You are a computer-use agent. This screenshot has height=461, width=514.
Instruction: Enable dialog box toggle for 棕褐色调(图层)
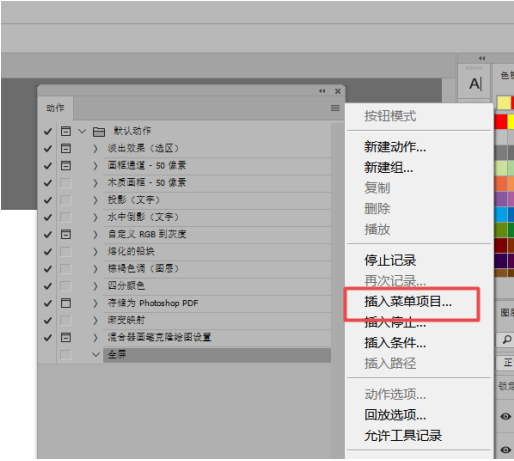(66, 269)
